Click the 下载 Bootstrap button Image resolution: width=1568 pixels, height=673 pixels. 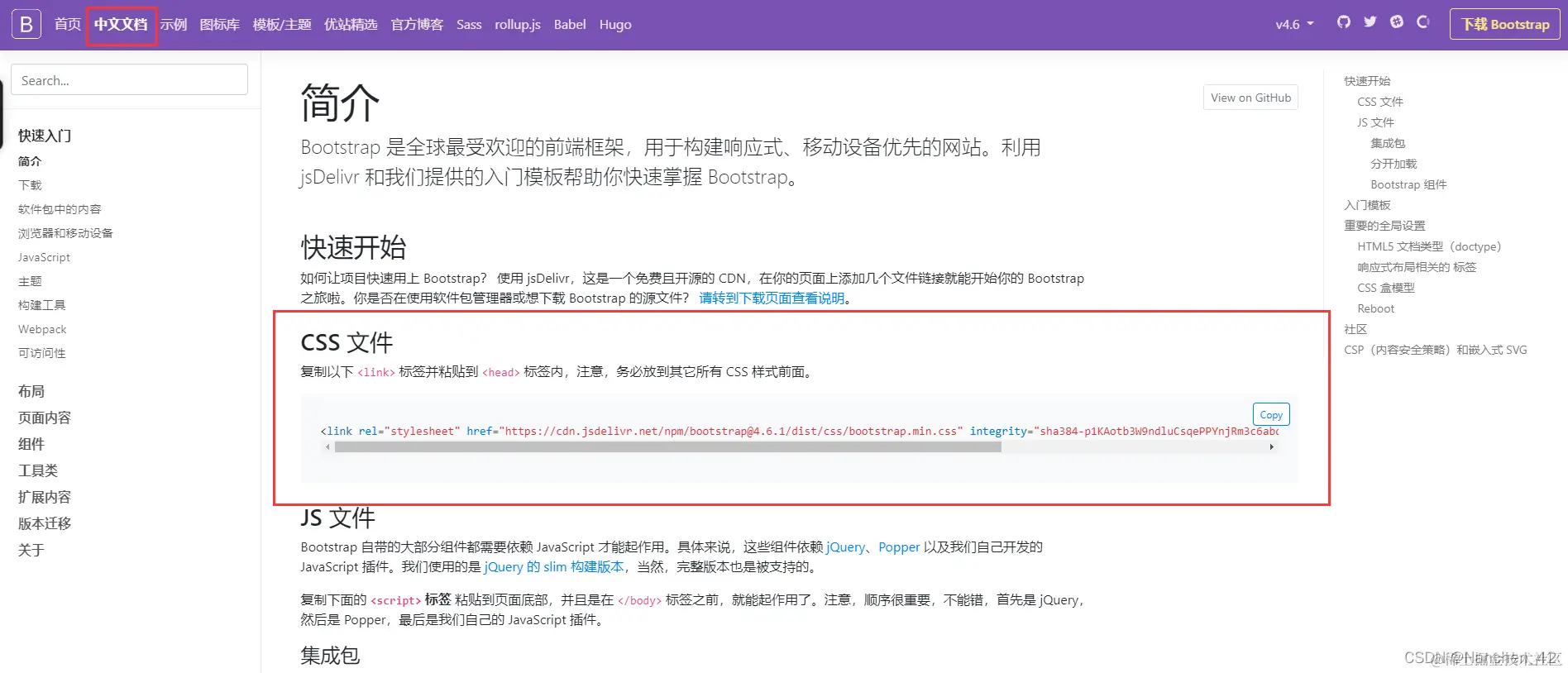1505,25
